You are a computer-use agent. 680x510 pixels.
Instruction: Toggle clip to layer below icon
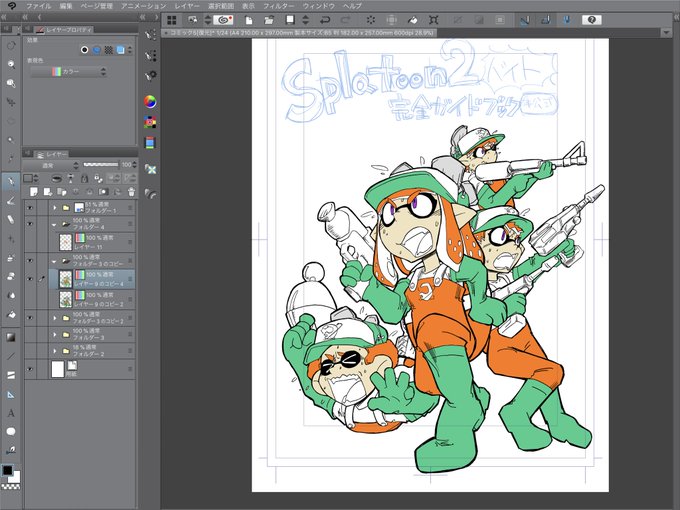(56, 178)
